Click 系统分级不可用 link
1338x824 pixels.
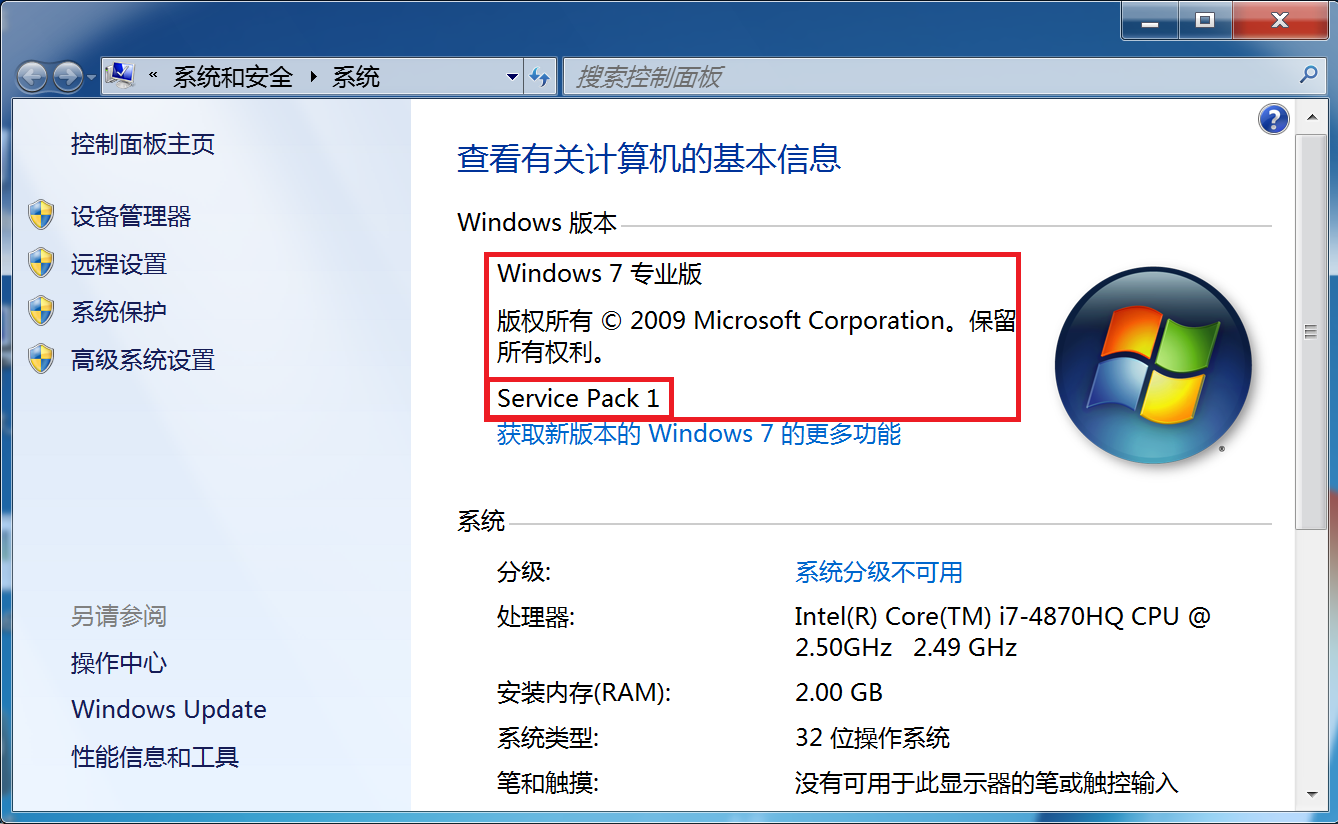coord(879,572)
